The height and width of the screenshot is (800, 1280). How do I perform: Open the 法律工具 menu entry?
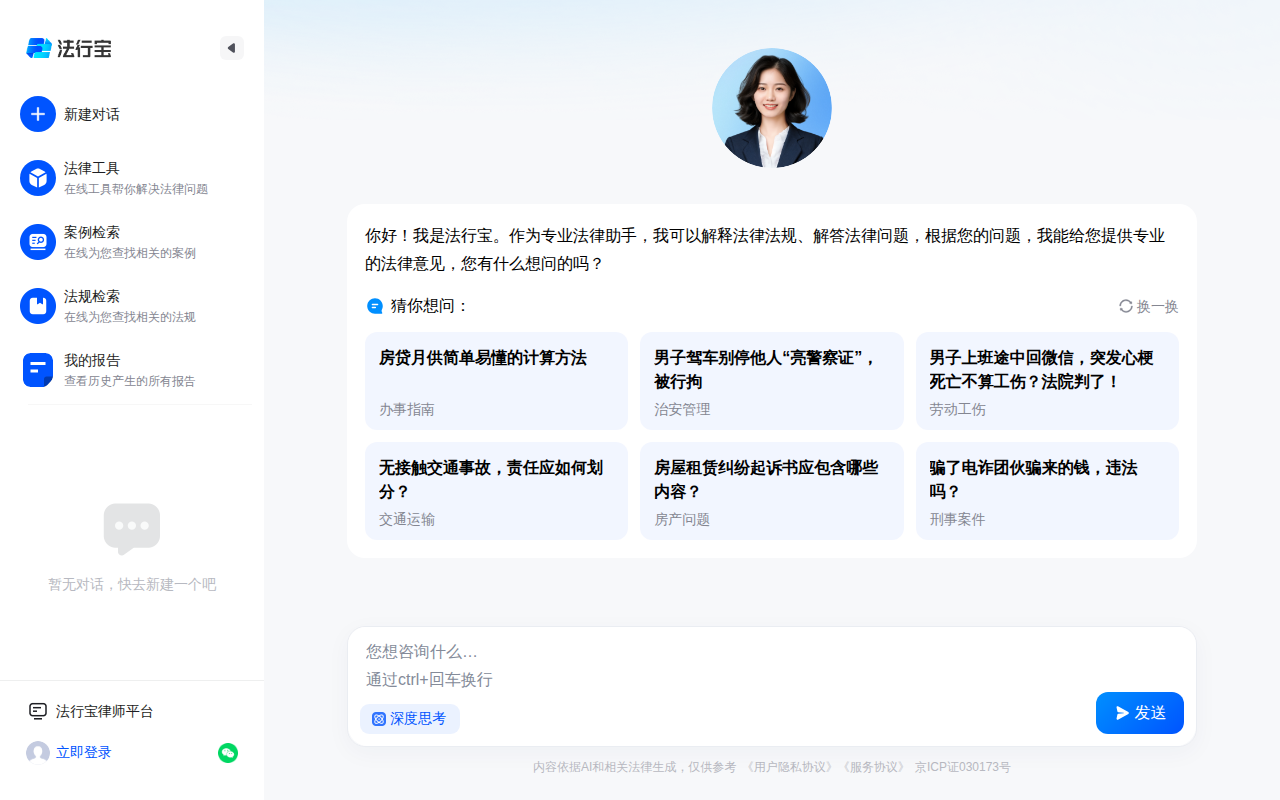(136, 178)
